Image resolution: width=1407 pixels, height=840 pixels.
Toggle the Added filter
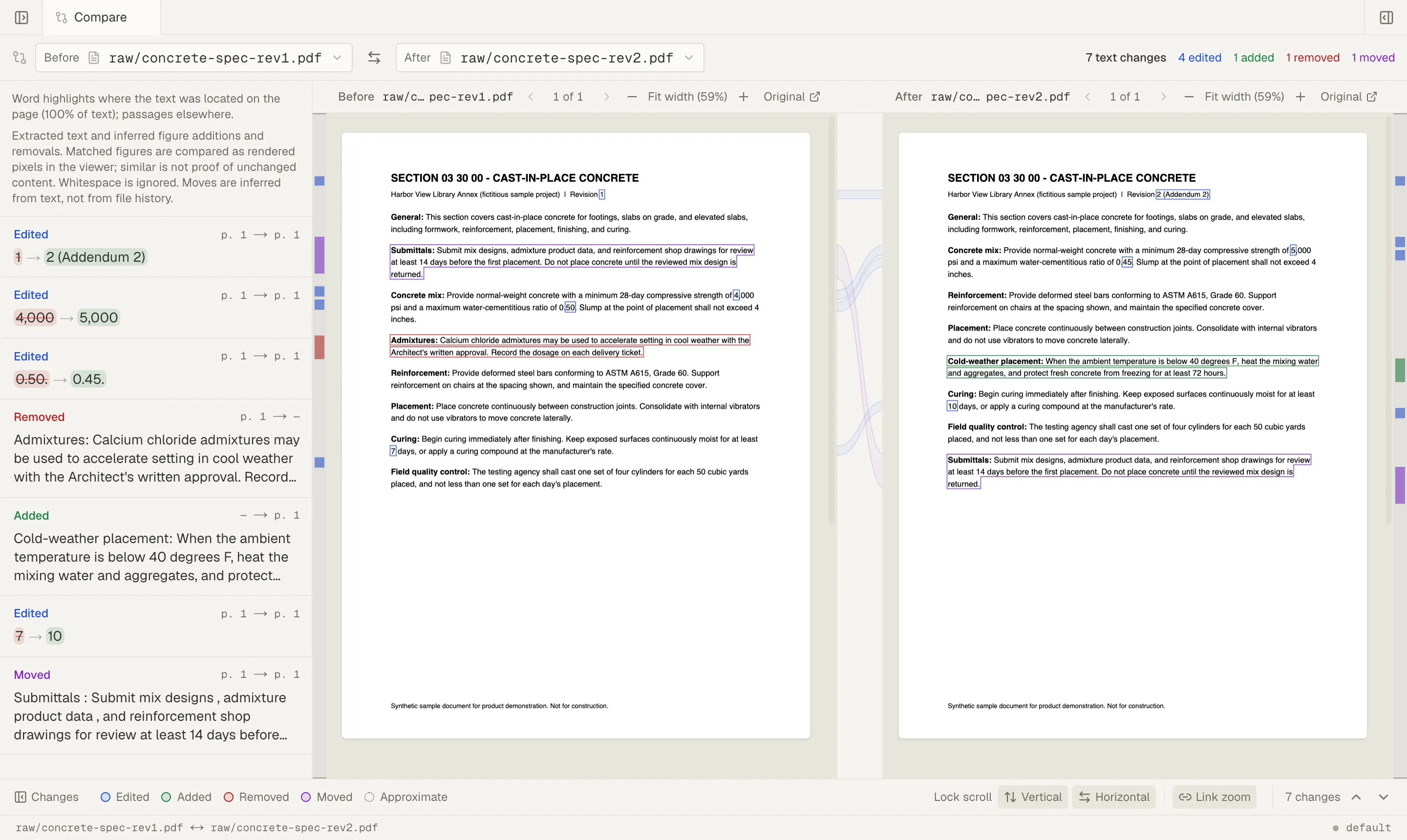click(x=186, y=797)
